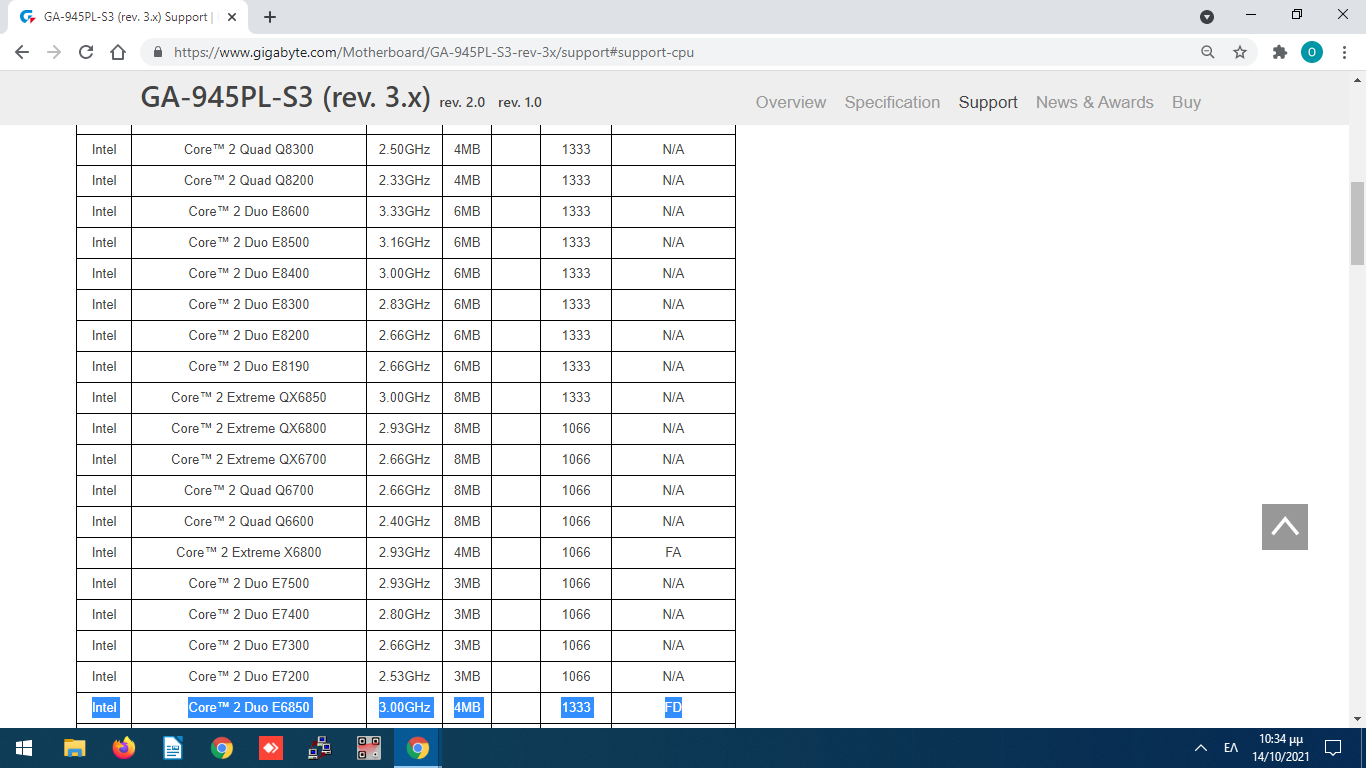Switch to rev. 1.0 of the board

[520, 102]
